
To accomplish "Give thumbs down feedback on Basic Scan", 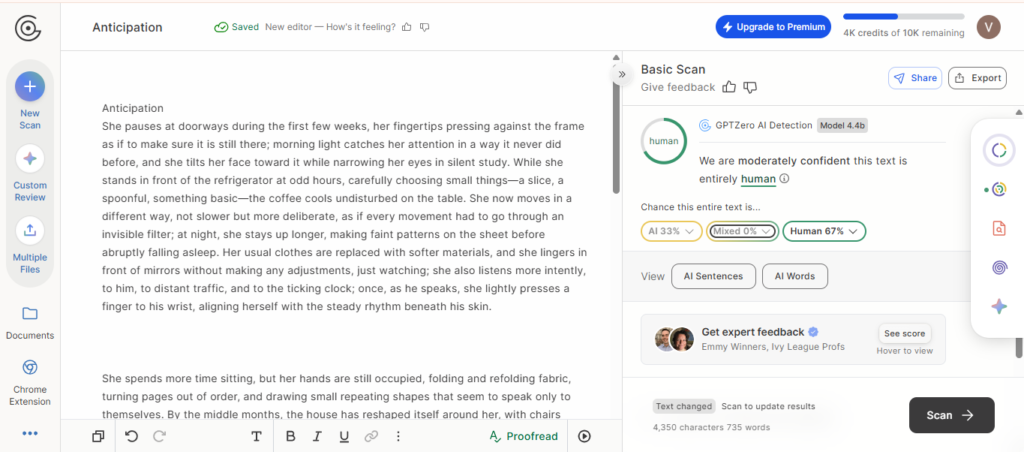I will [x=750, y=87].
